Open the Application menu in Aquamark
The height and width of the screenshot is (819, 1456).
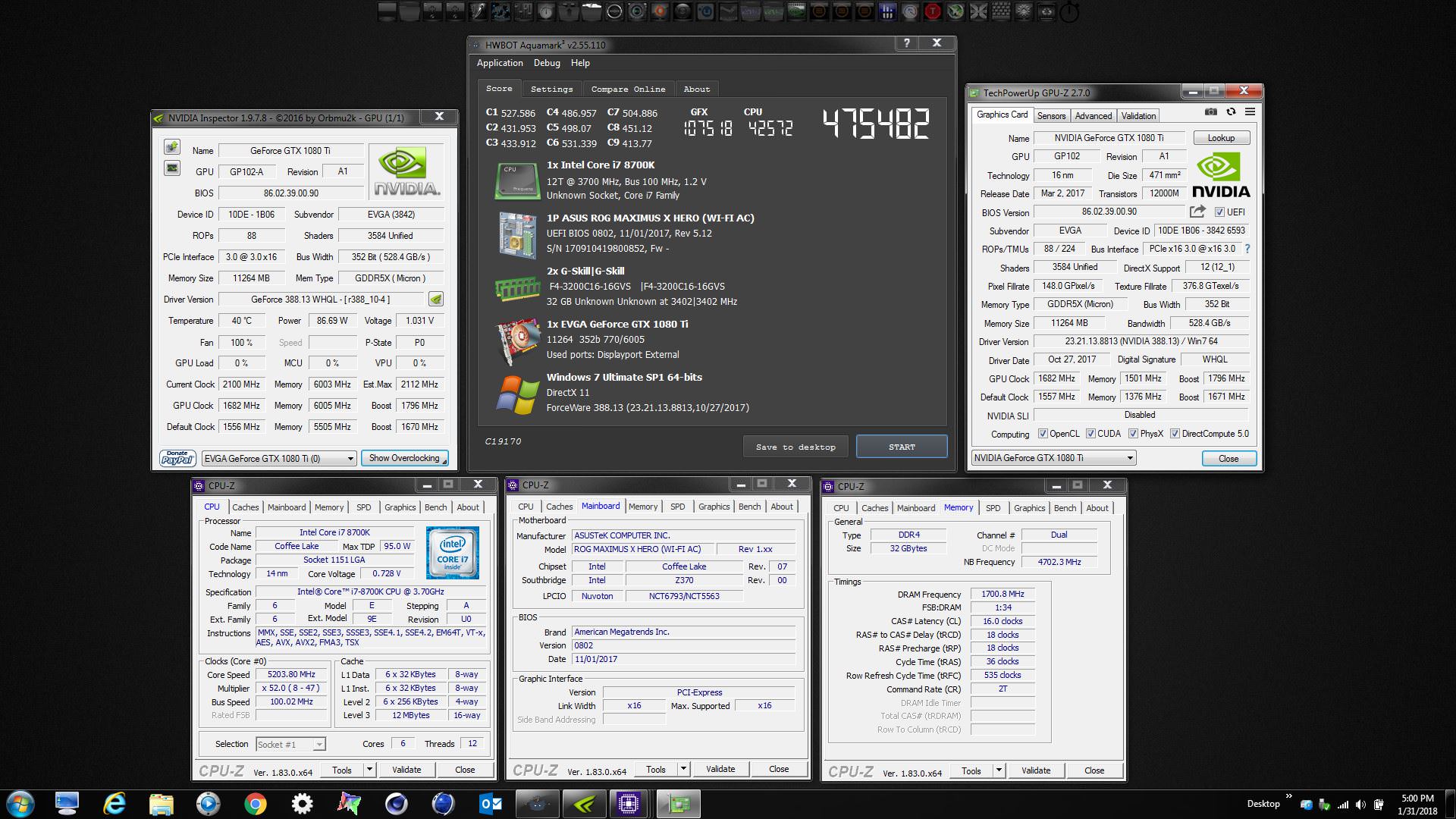point(500,63)
